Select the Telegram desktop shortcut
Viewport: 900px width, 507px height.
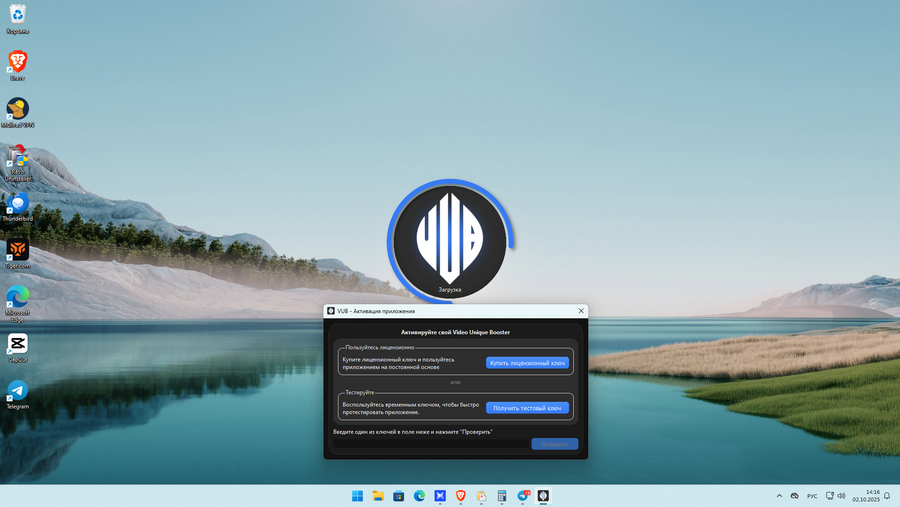click(x=17, y=390)
